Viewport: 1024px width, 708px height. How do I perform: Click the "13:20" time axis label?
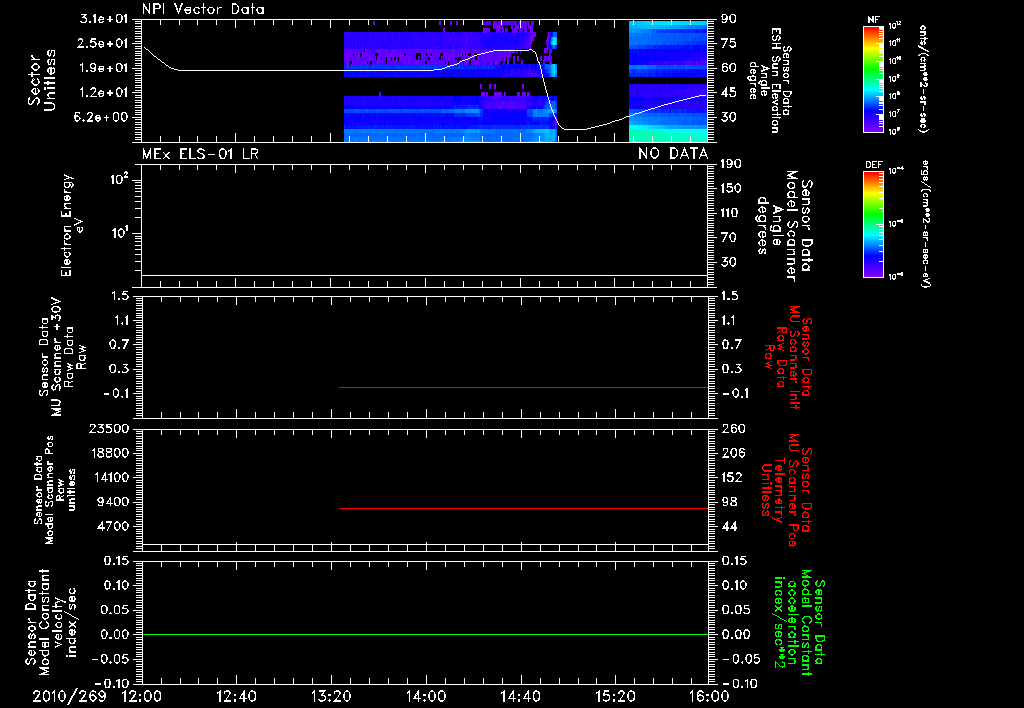(331, 696)
